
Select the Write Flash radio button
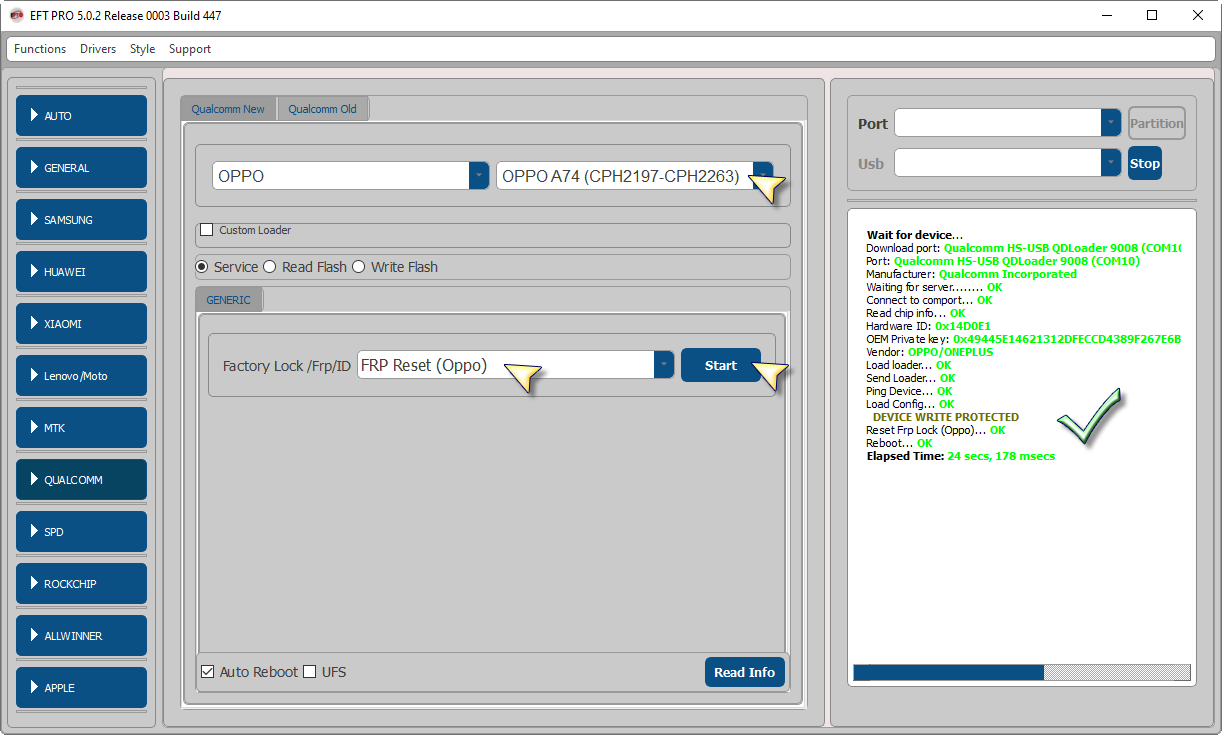click(x=359, y=267)
